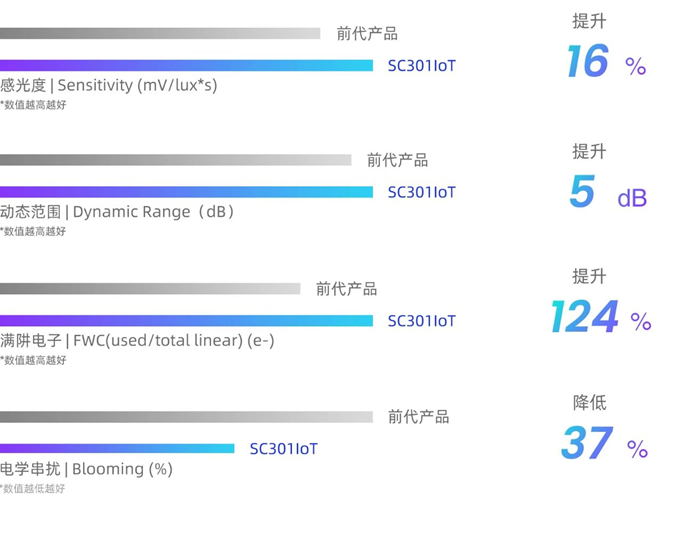Click the gradient SC301IoT FWC bar

coord(186,321)
